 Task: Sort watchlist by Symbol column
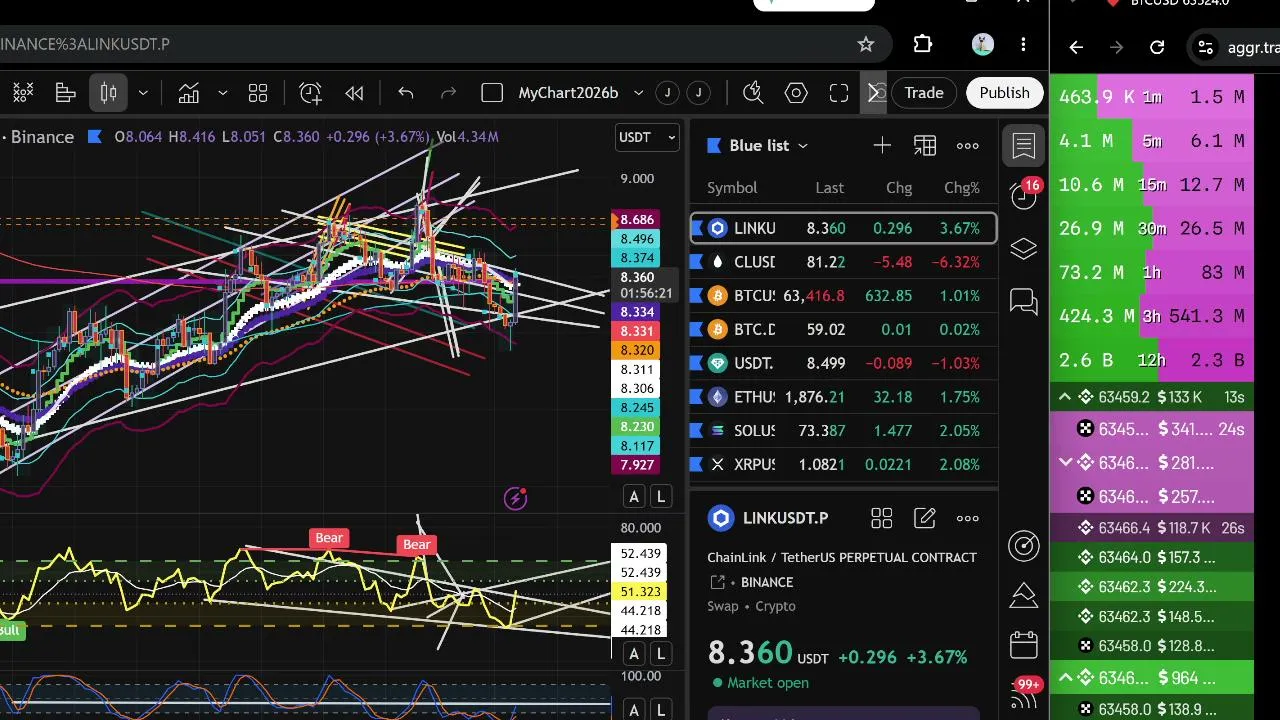click(x=732, y=188)
